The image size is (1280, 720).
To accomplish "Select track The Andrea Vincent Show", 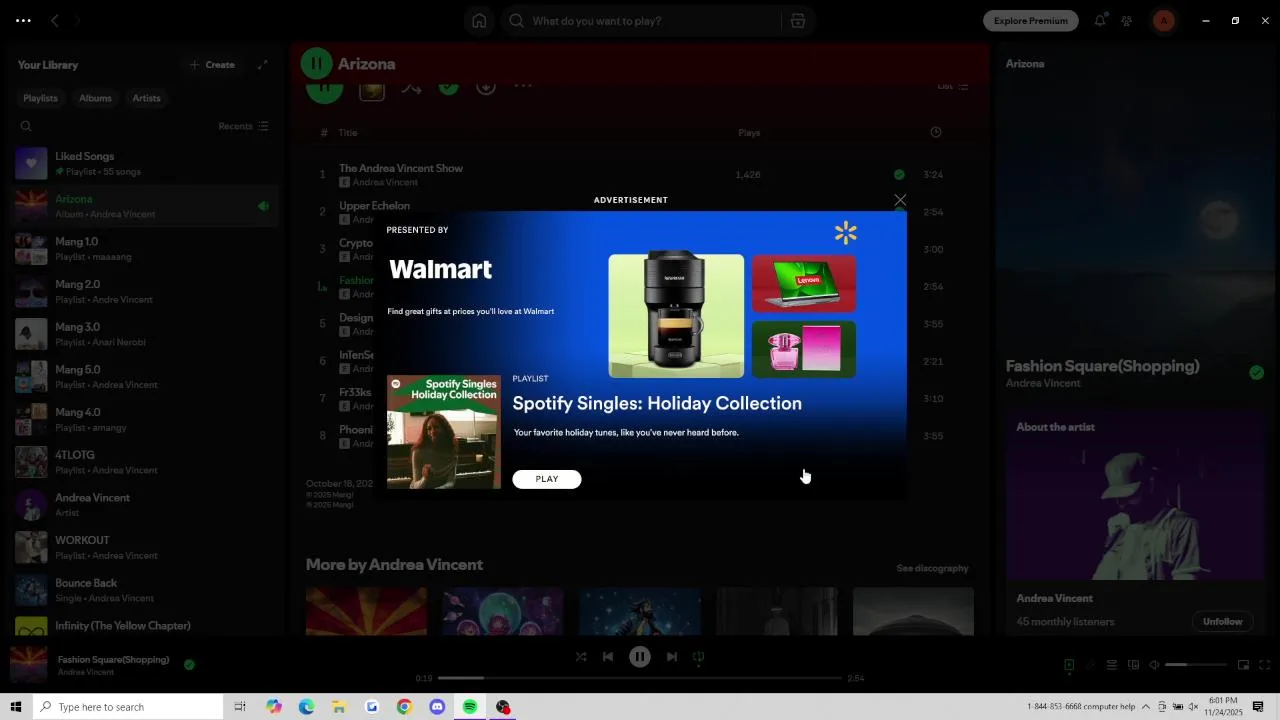I will [x=401, y=168].
